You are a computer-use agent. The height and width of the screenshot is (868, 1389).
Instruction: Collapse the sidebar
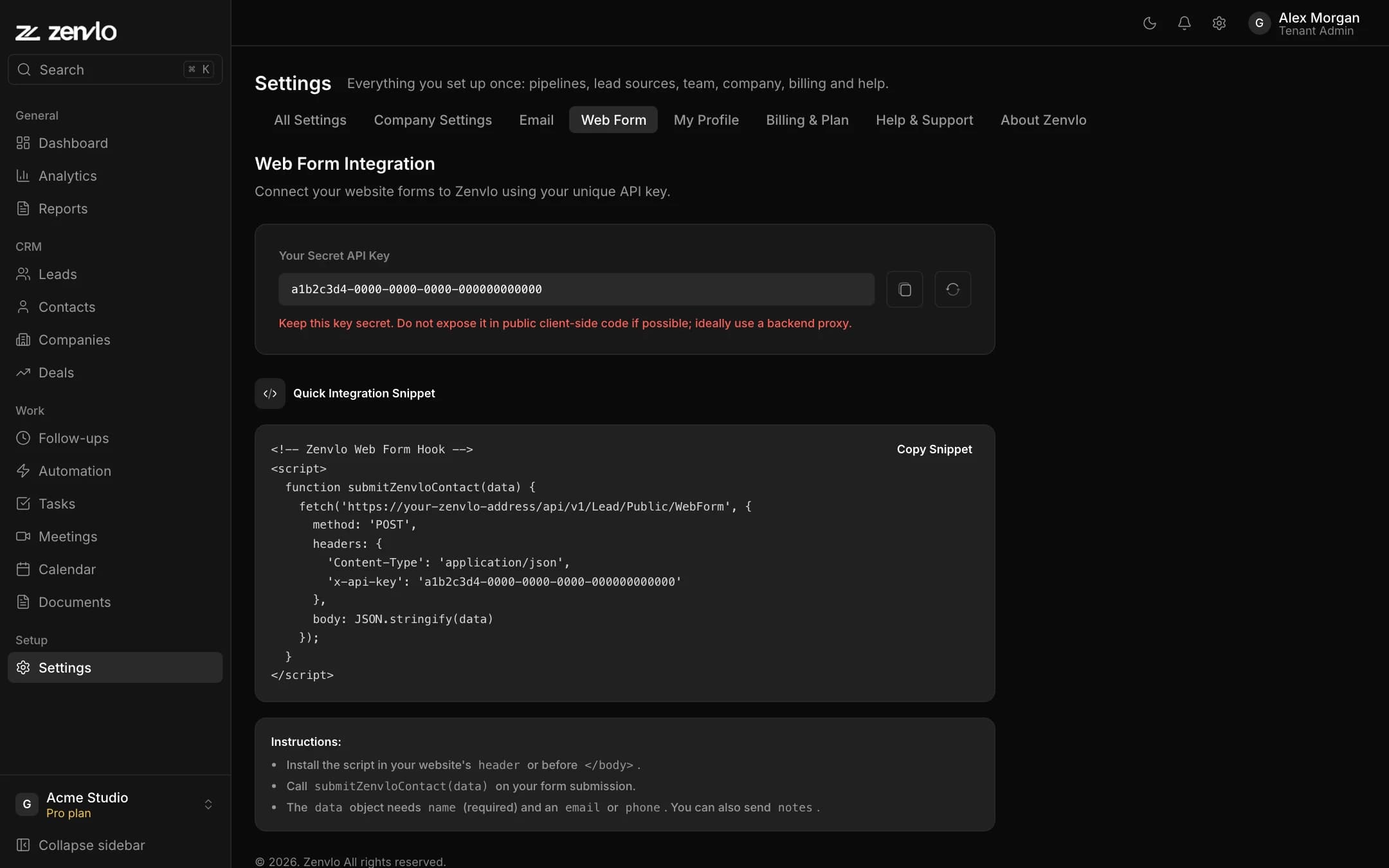click(x=115, y=845)
